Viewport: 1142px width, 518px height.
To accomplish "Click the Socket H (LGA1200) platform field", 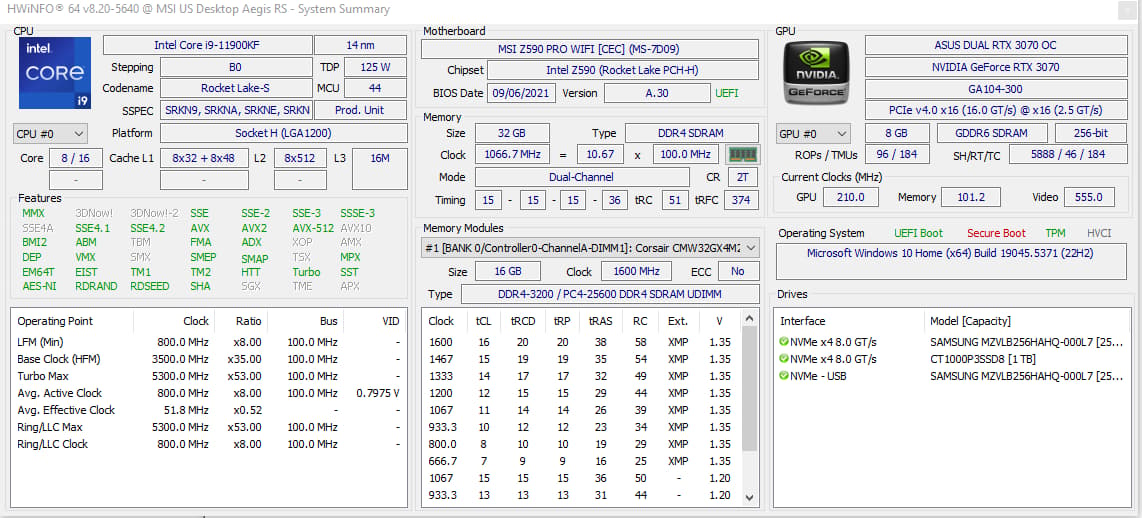I will (x=283, y=133).
